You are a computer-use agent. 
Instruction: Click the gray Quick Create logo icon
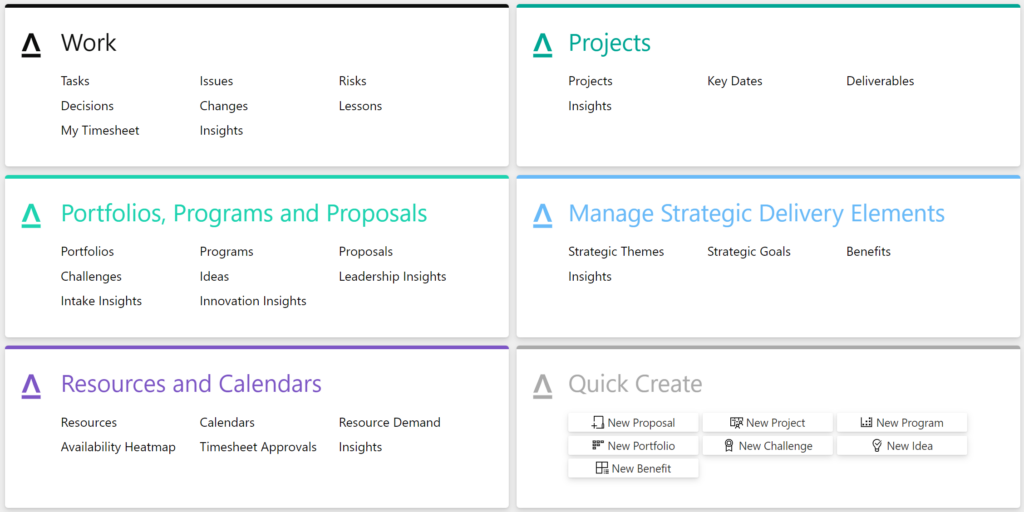click(x=542, y=386)
